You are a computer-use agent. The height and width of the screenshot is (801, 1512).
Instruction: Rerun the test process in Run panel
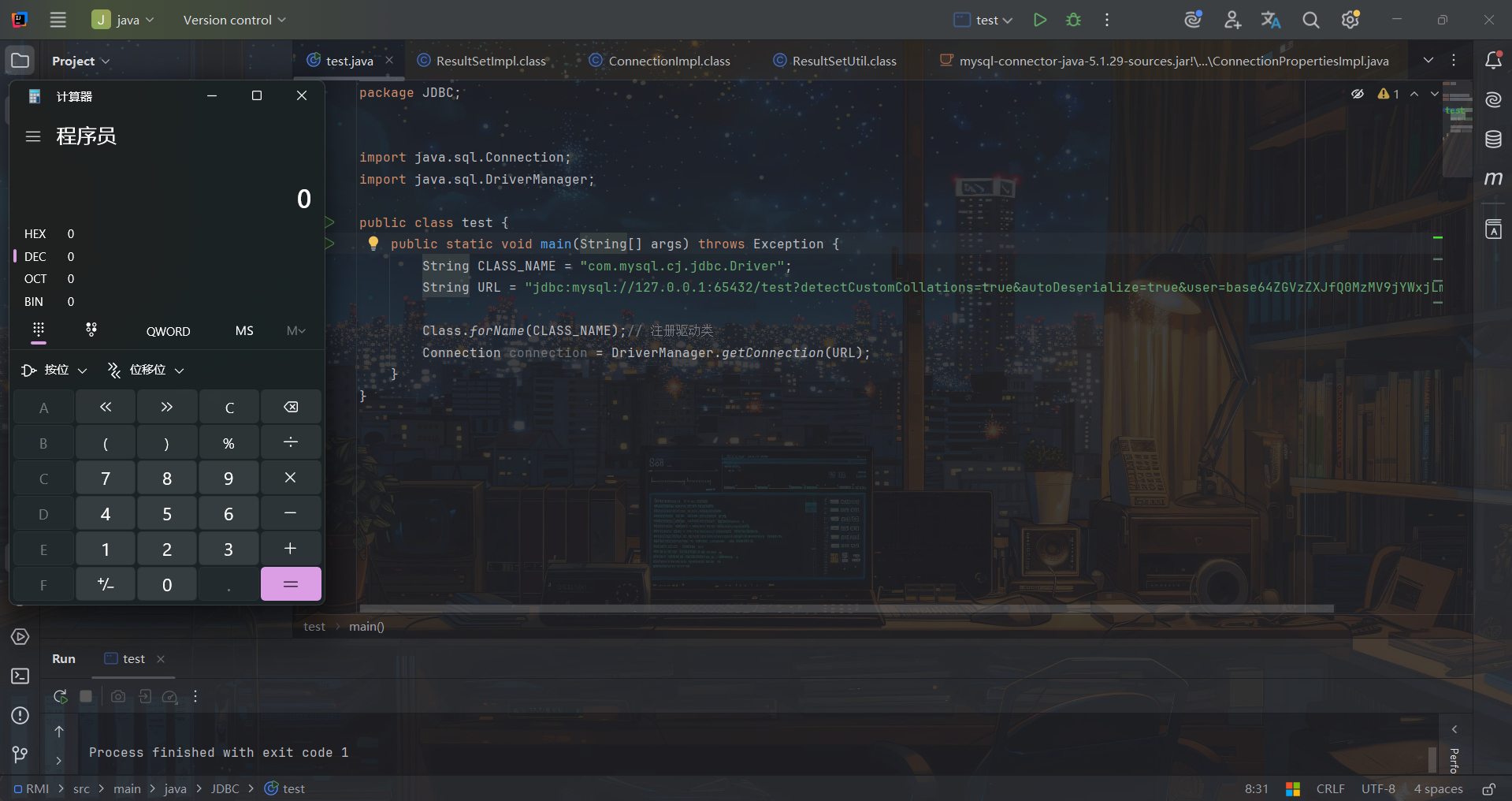[x=60, y=696]
